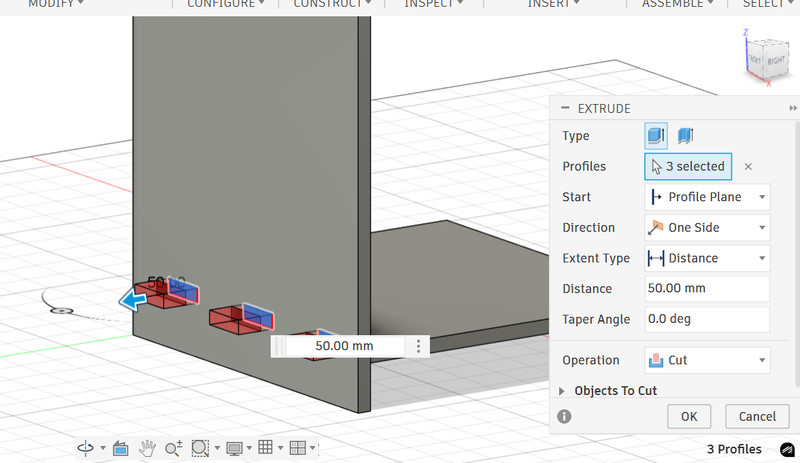Open the Orbit tool dropdown arrow
This screenshot has height=463, width=800.
coord(103,448)
